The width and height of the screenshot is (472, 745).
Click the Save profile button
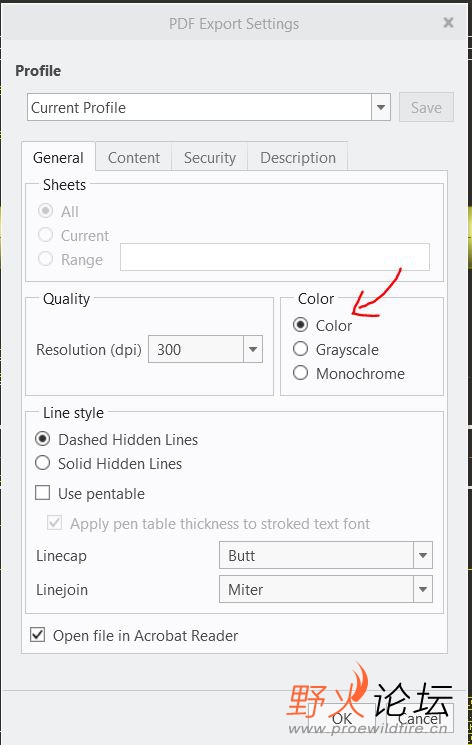[x=426, y=107]
